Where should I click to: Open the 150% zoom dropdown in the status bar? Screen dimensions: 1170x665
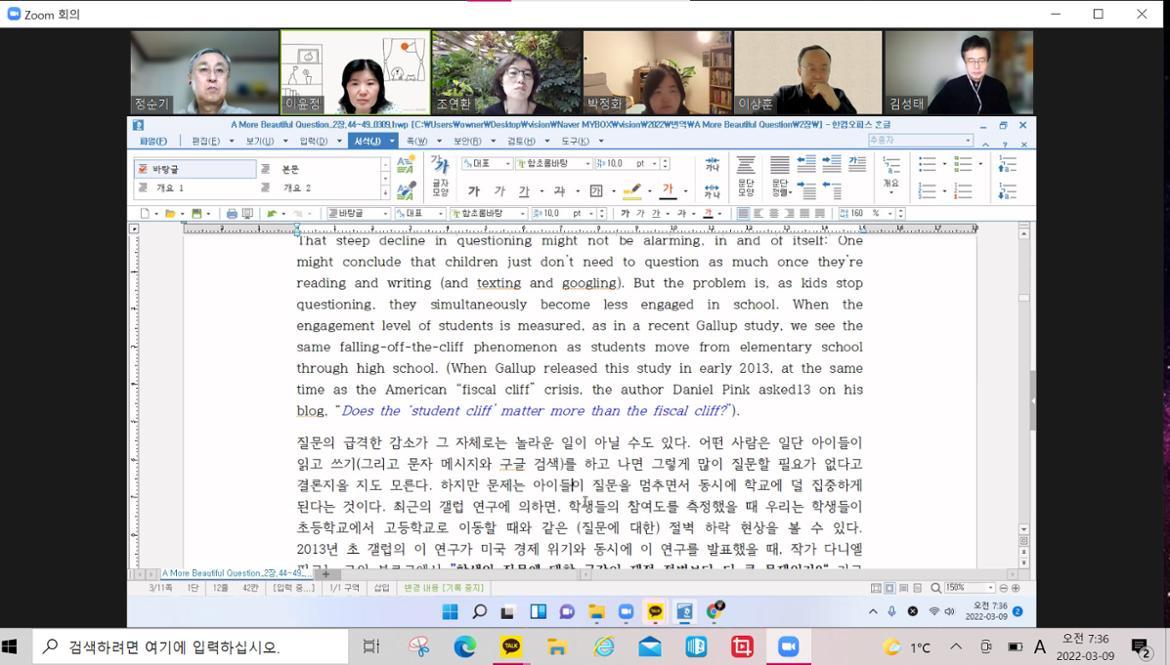[x=991, y=588]
